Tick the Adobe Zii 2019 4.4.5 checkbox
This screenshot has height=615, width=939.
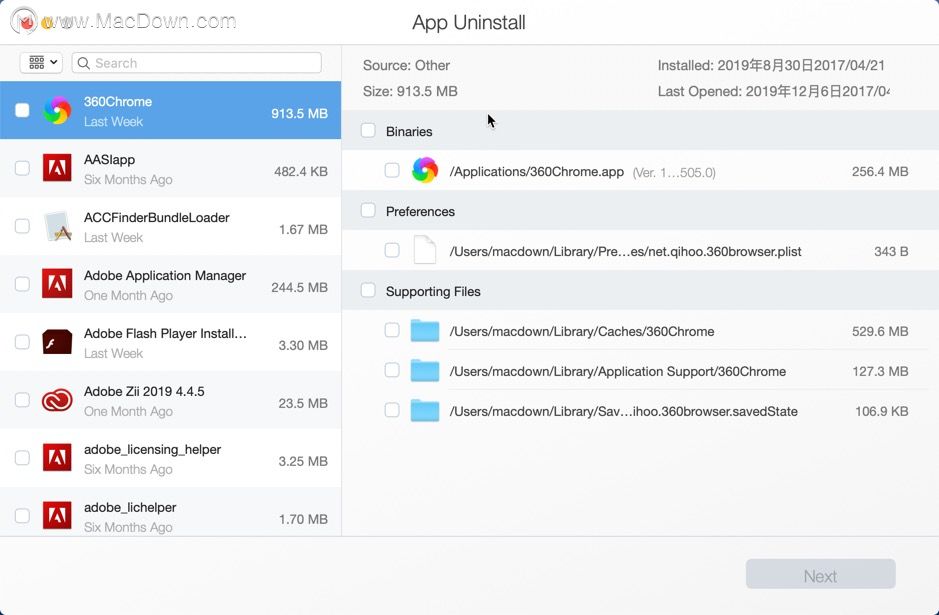point(22,400)
